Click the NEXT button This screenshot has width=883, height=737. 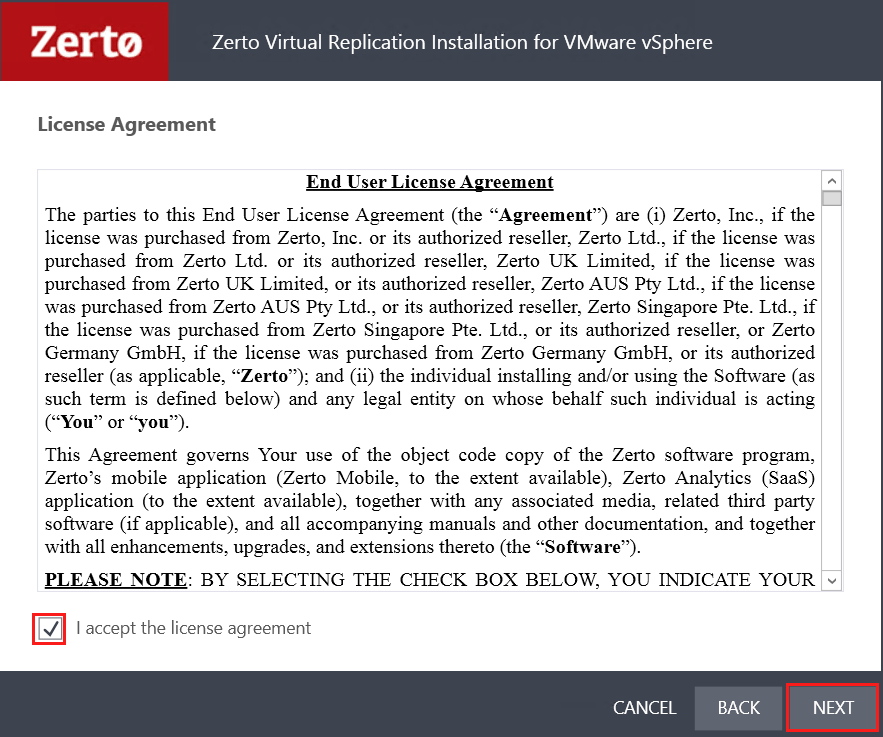(x=832, y=707)
